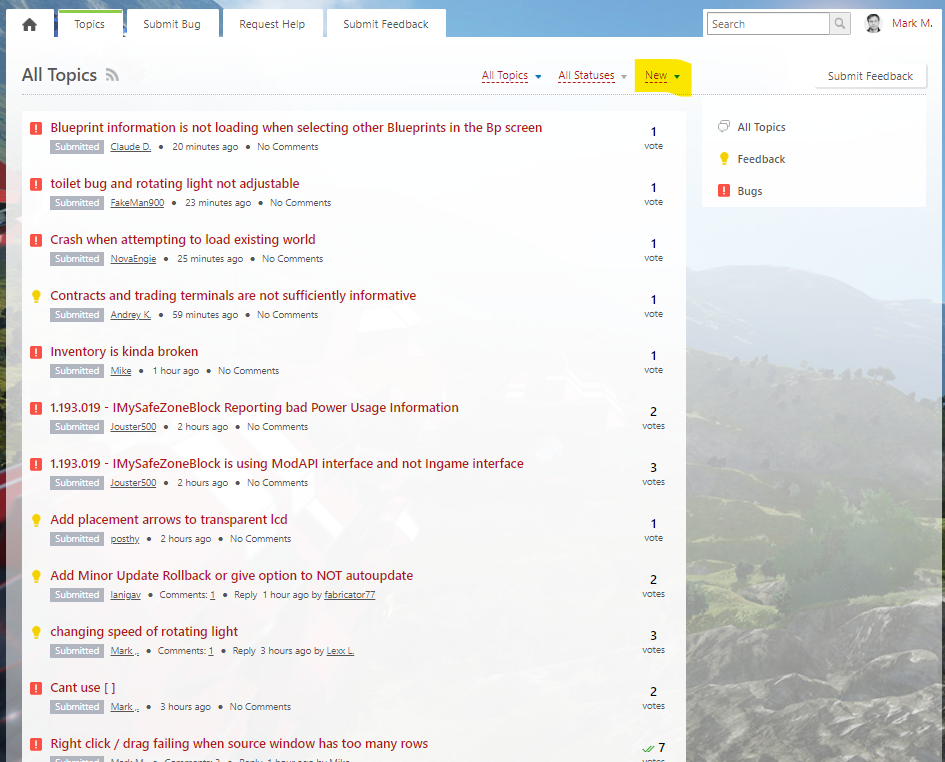Click the All Topics speech bubble icon in sidebar
This screenshot has height=762, width=945.
724,127
